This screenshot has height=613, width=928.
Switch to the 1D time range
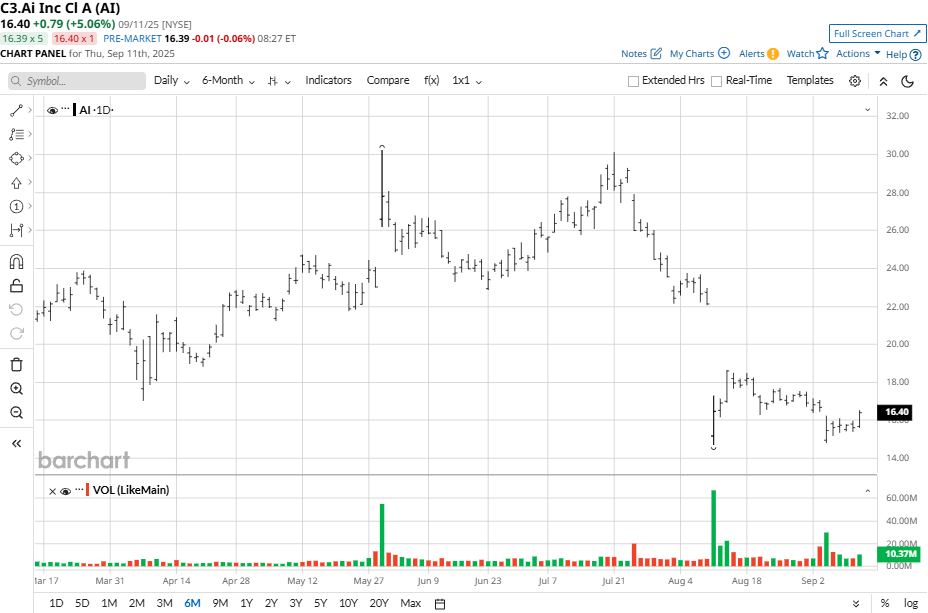pyautogui.click(x=56, y=603)
